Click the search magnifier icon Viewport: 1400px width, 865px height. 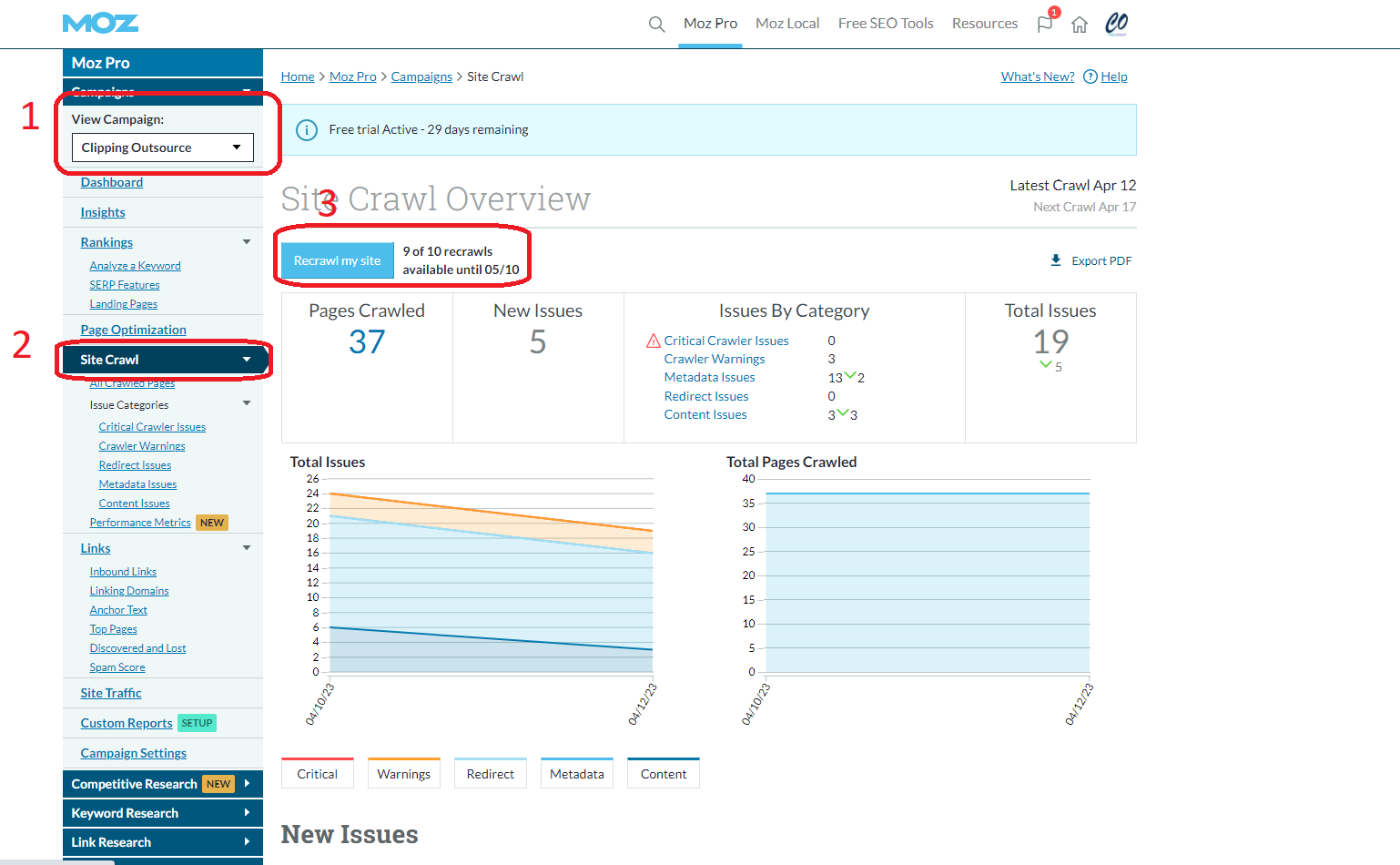tap(656, 24)
